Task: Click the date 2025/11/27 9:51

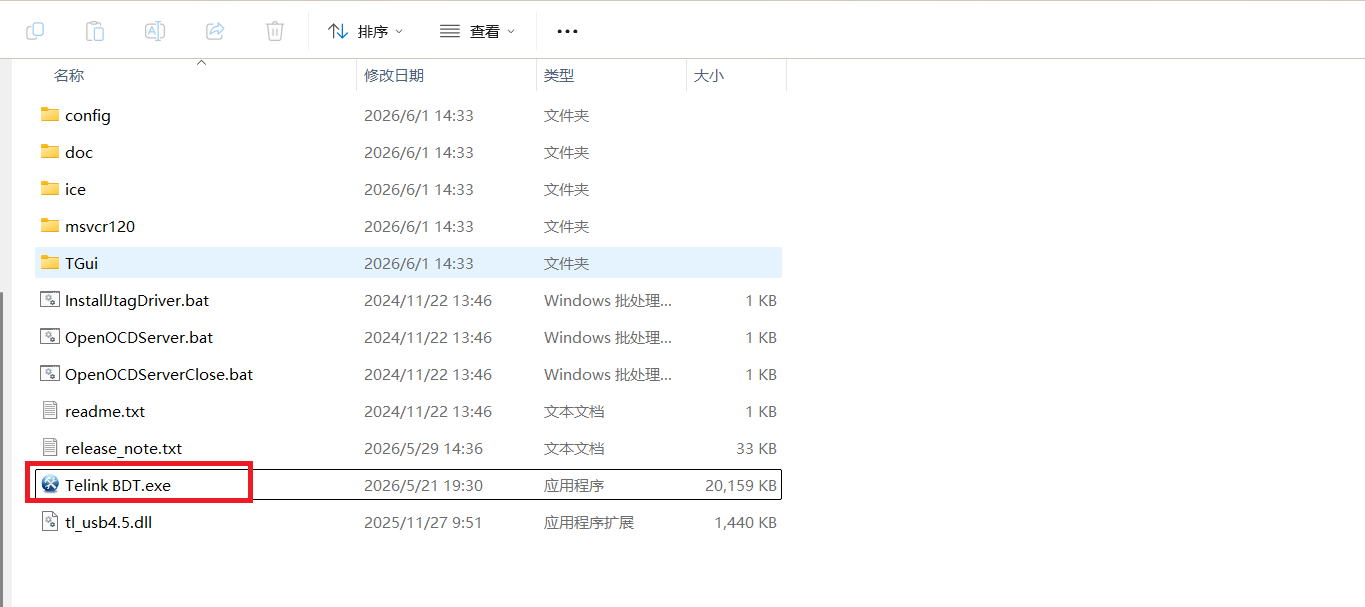Action: [x=423, y=523]
